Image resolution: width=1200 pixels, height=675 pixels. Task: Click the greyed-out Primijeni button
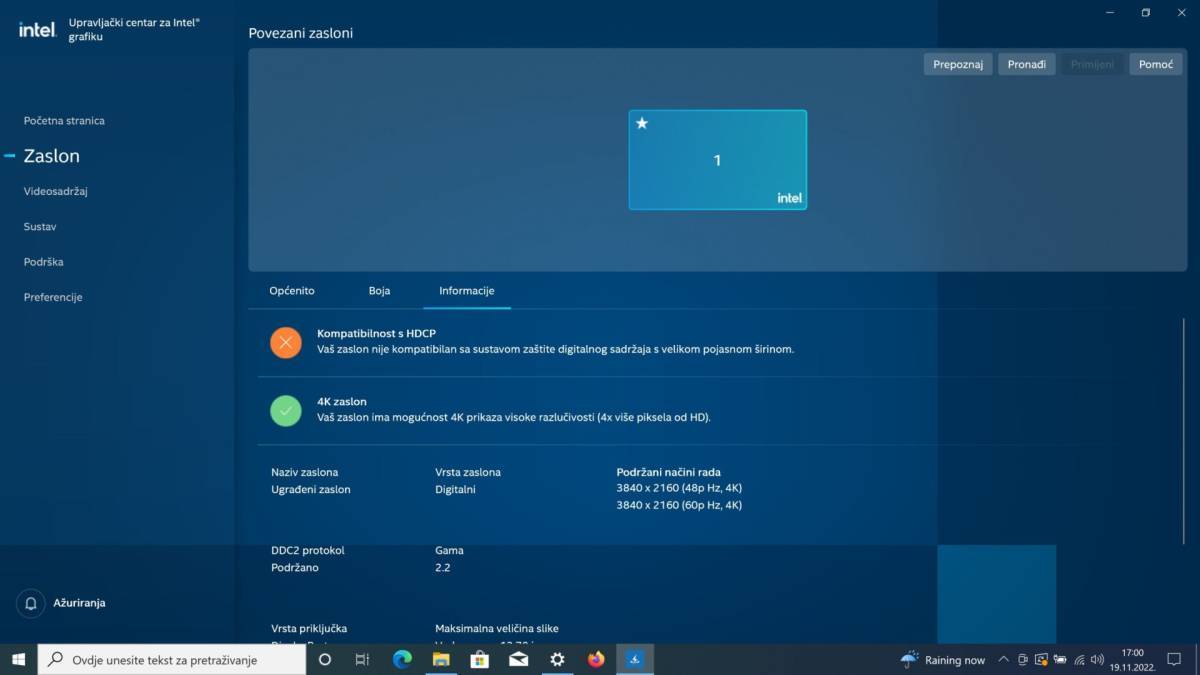pyautogui.click(x=1092, y=64)
